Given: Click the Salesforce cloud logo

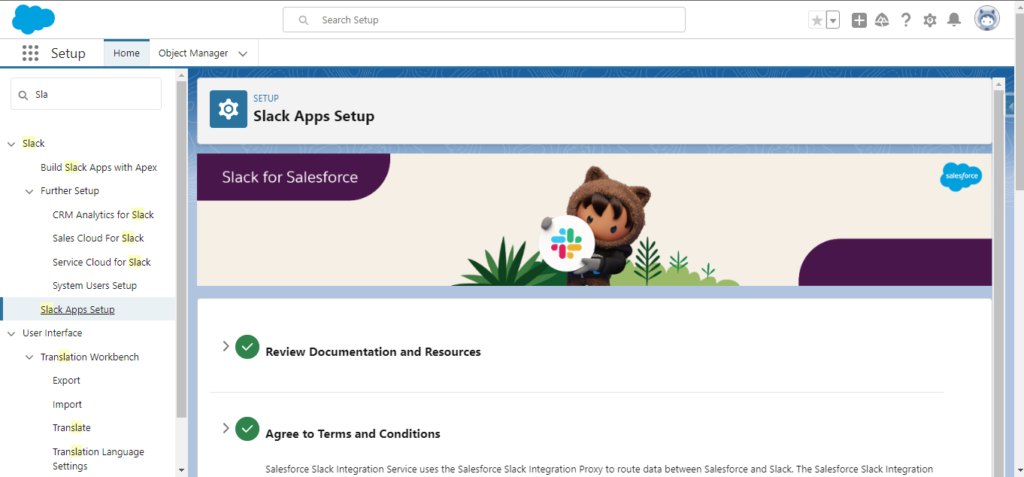Looking at the screenshot, I should pos(33,19).
